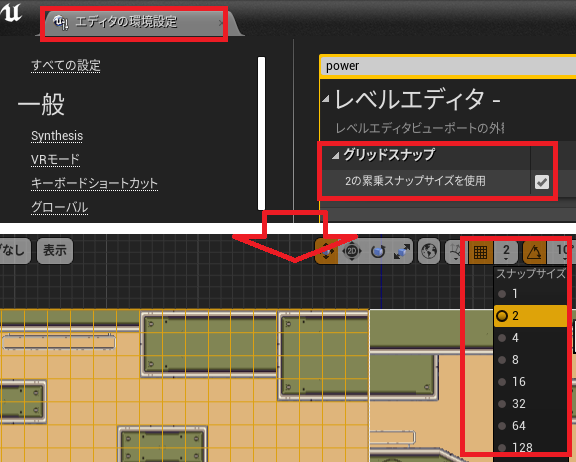Screen dimensions: 576x462
Task: Click レベルエディタビューポート description text
Action: click(420, 128)
